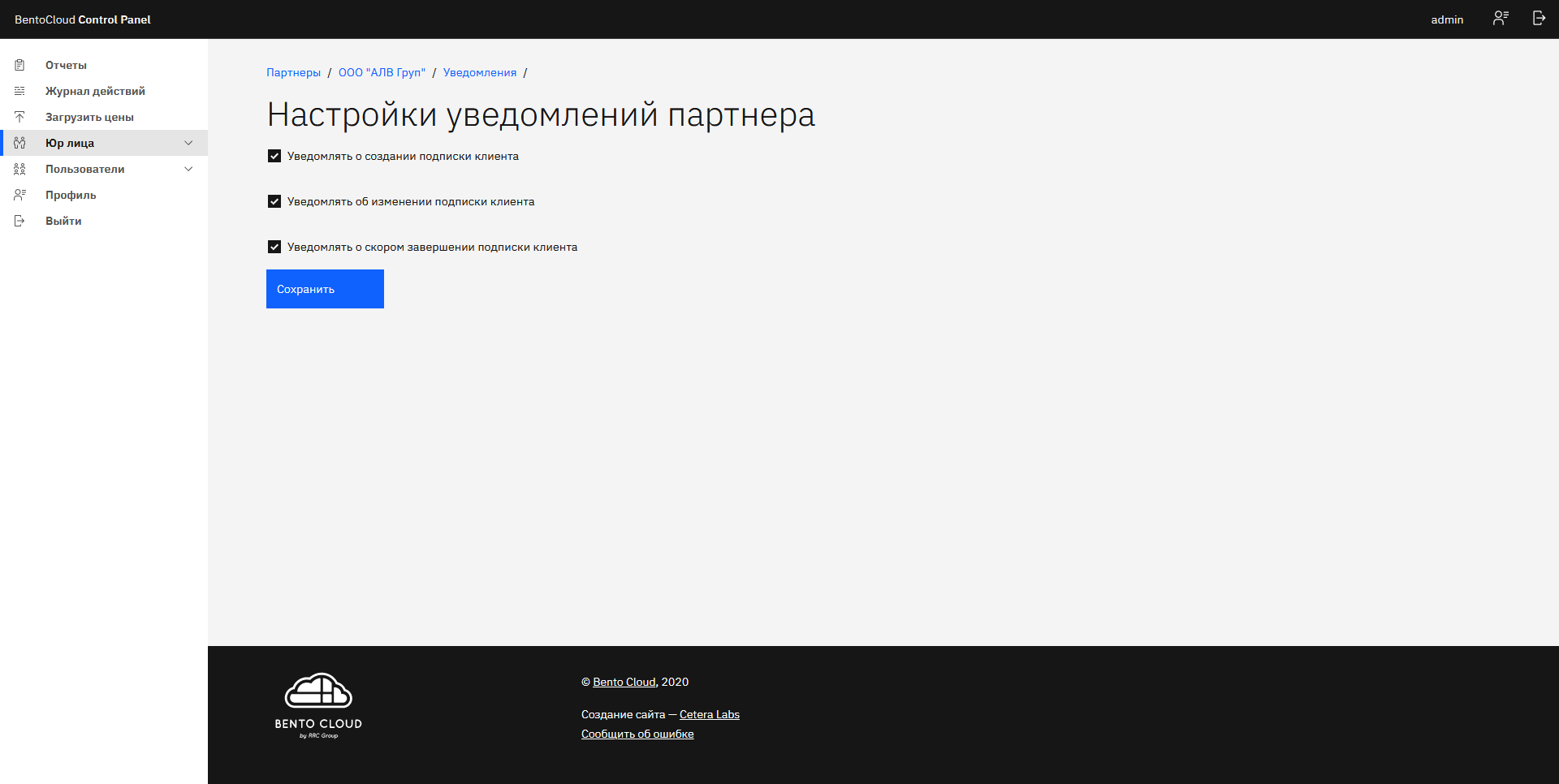The image size is (1559, 784).
Task: Open the Cetera Labs link in footer
Action: coord(709,714)
